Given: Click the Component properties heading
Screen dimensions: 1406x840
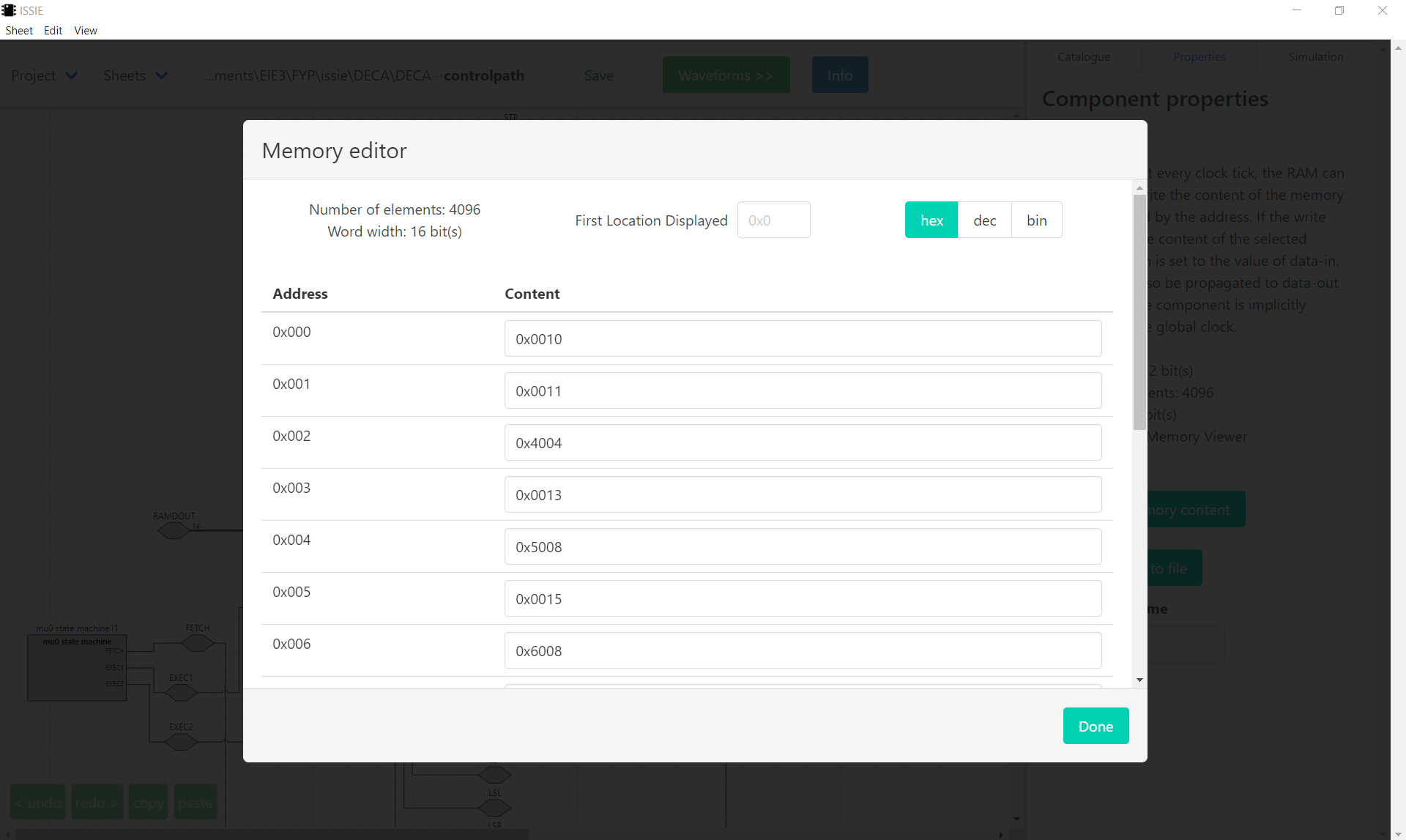Looking at the screenshot, I should pos(1155,99).
